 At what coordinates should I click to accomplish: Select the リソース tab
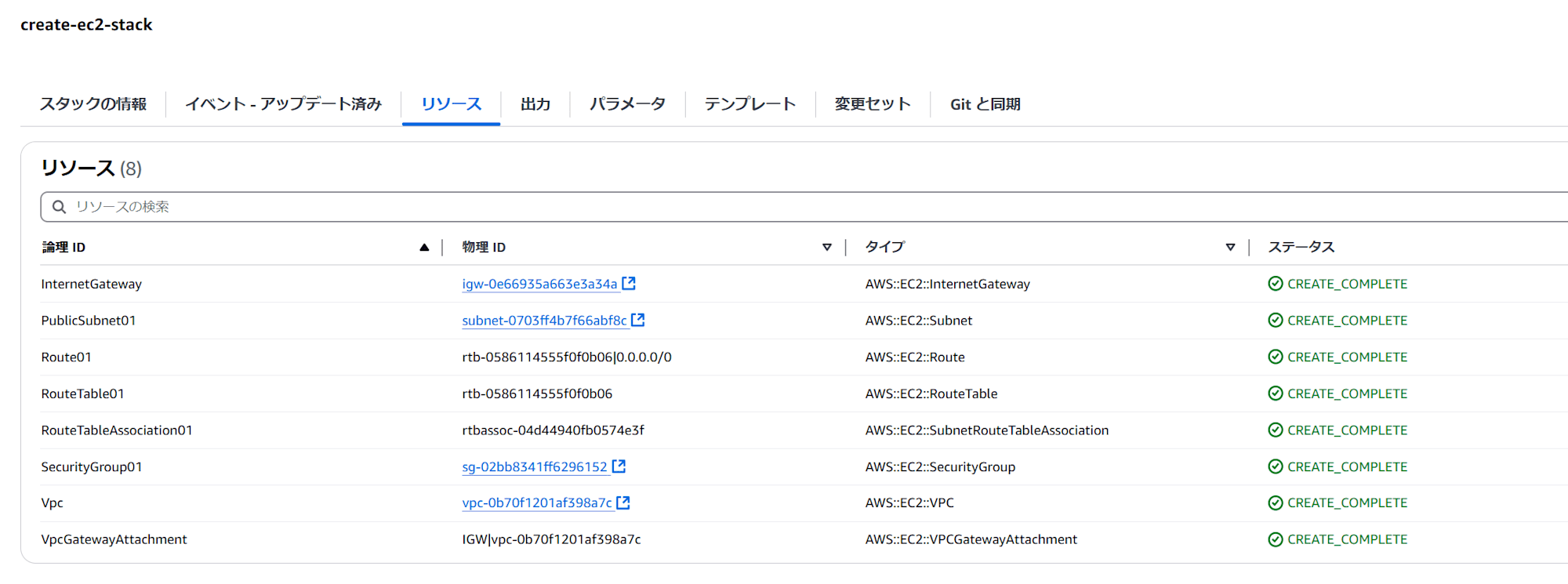(451, 104)
